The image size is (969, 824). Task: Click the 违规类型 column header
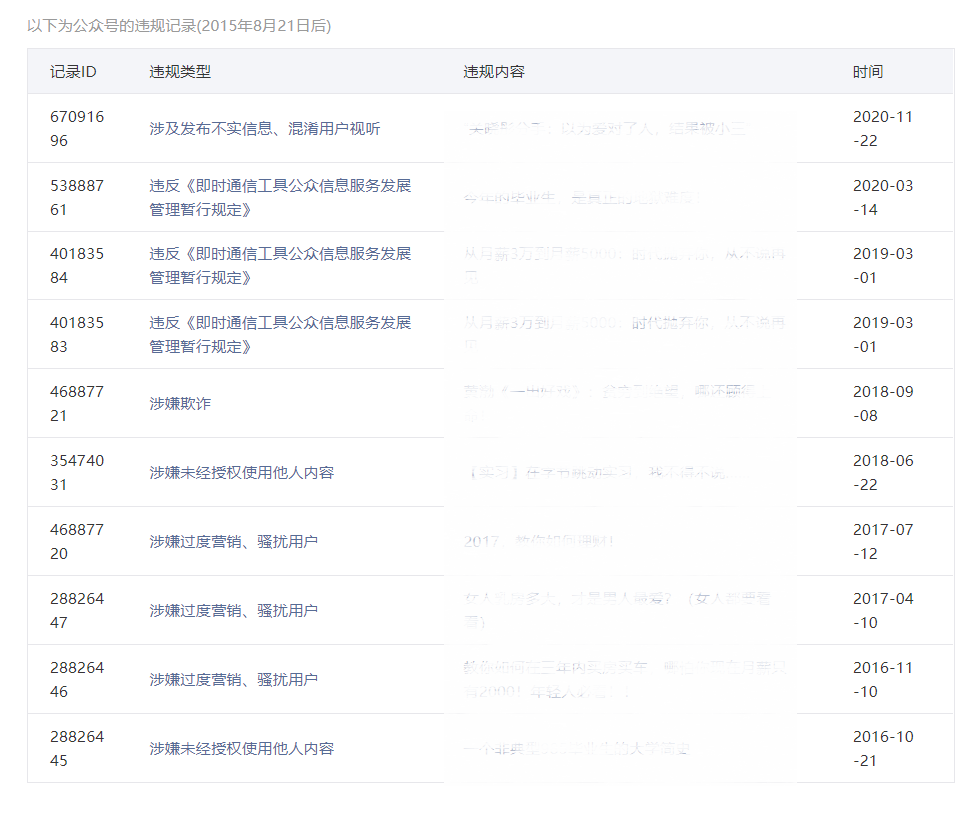pos(180,72)
